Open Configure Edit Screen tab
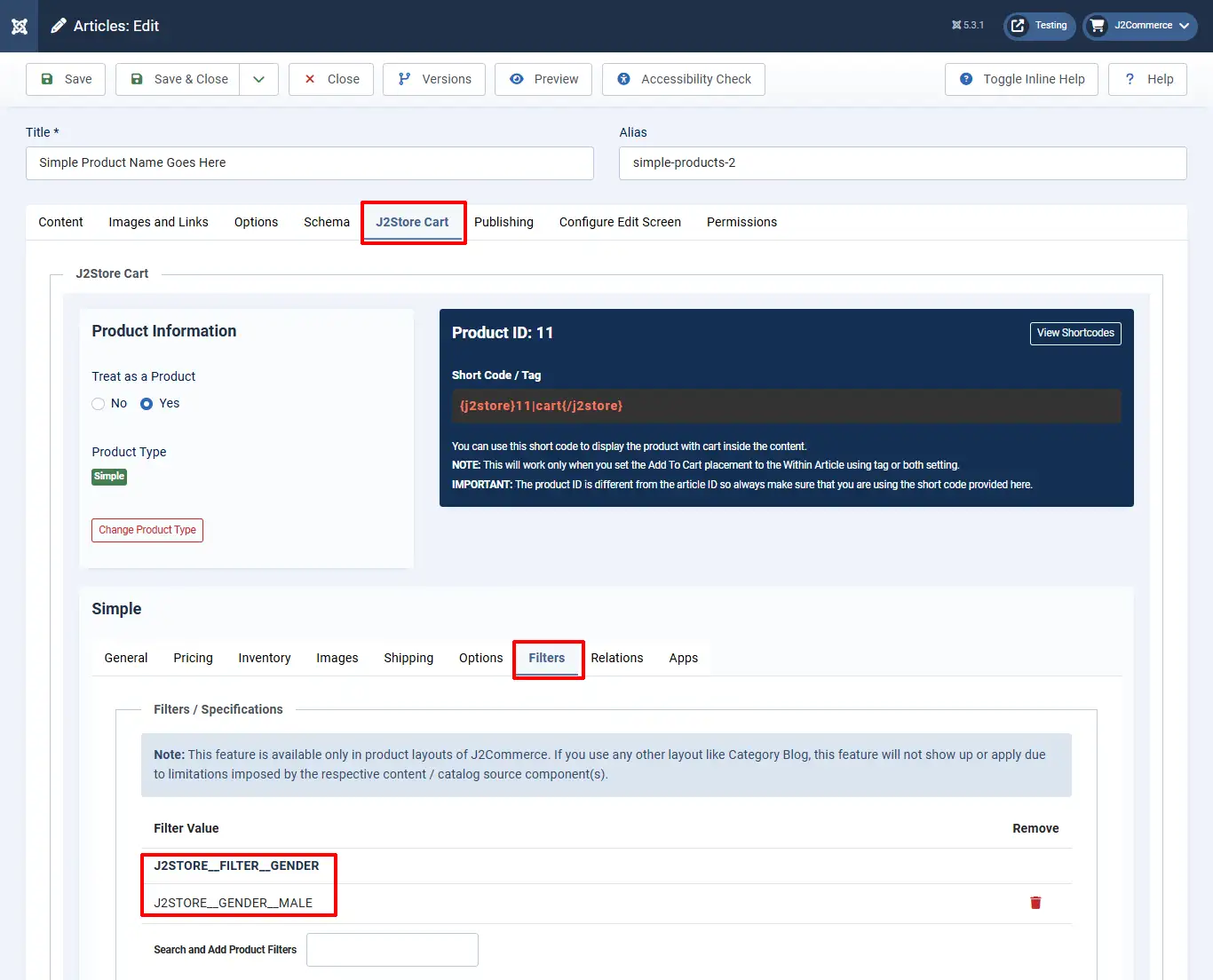Viewport: 1213px width, 980px height. tap(620, 222)
